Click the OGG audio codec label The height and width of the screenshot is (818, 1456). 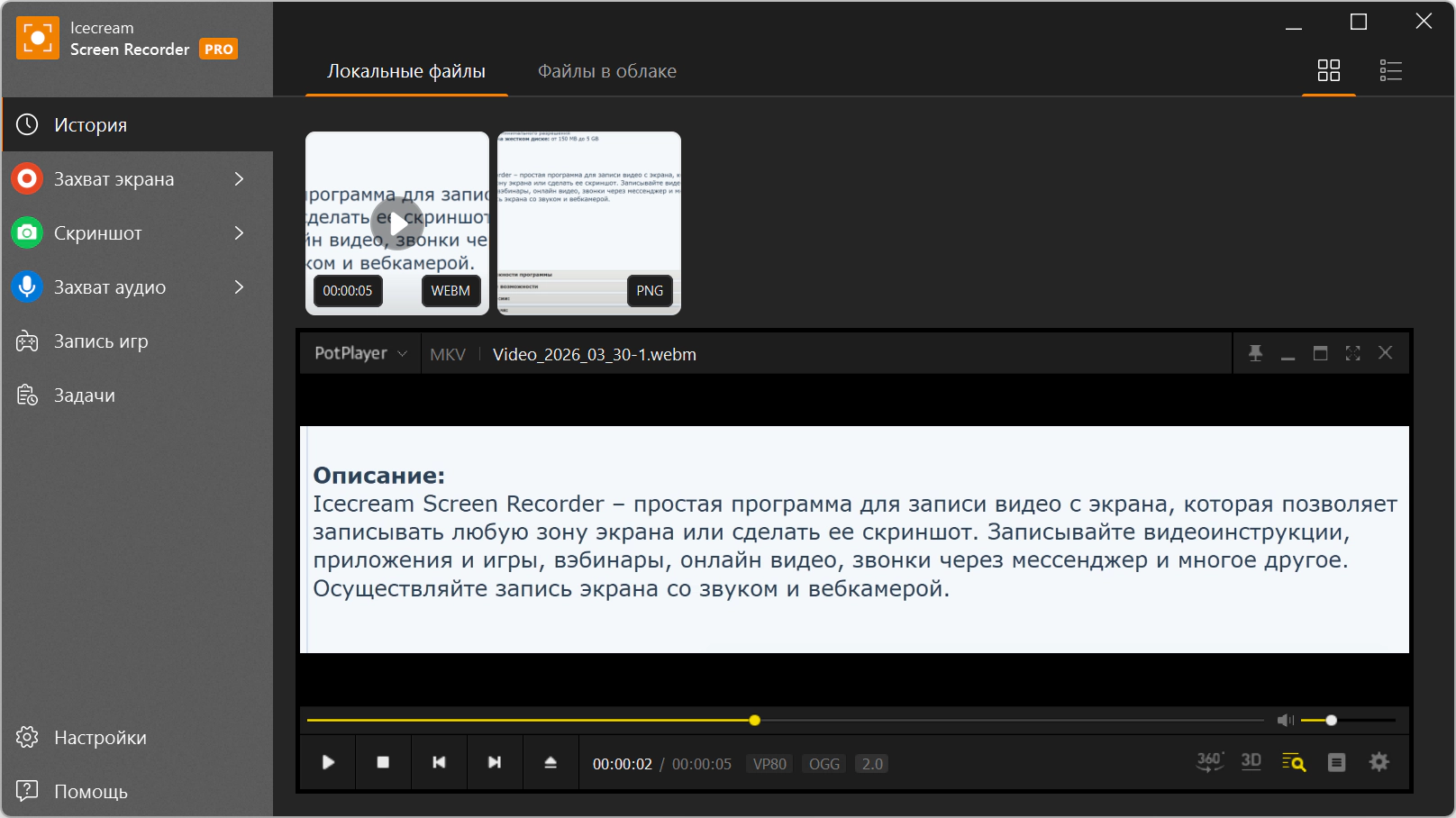pyautogui.click(x=824, y=764)
